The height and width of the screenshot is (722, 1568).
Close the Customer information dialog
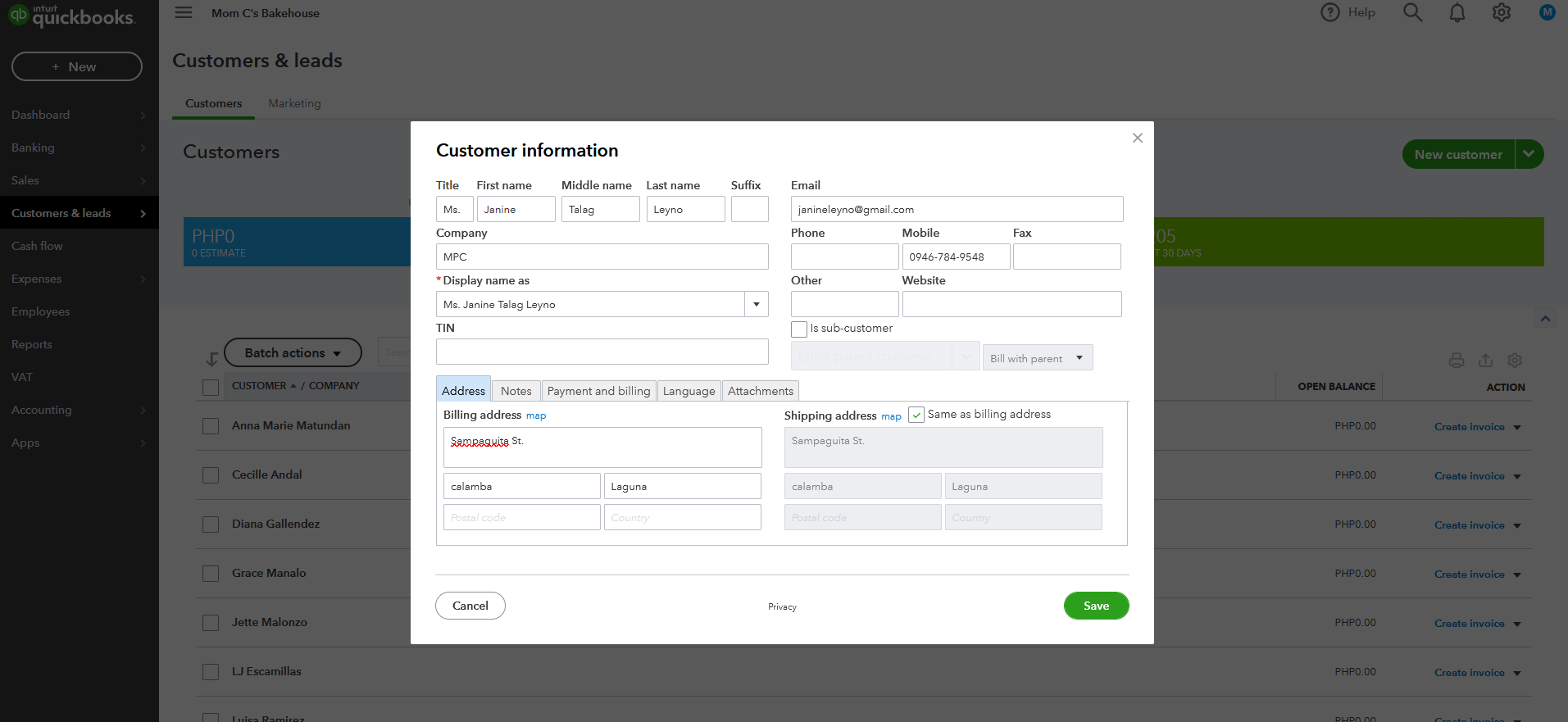(x=1137, y=138)
